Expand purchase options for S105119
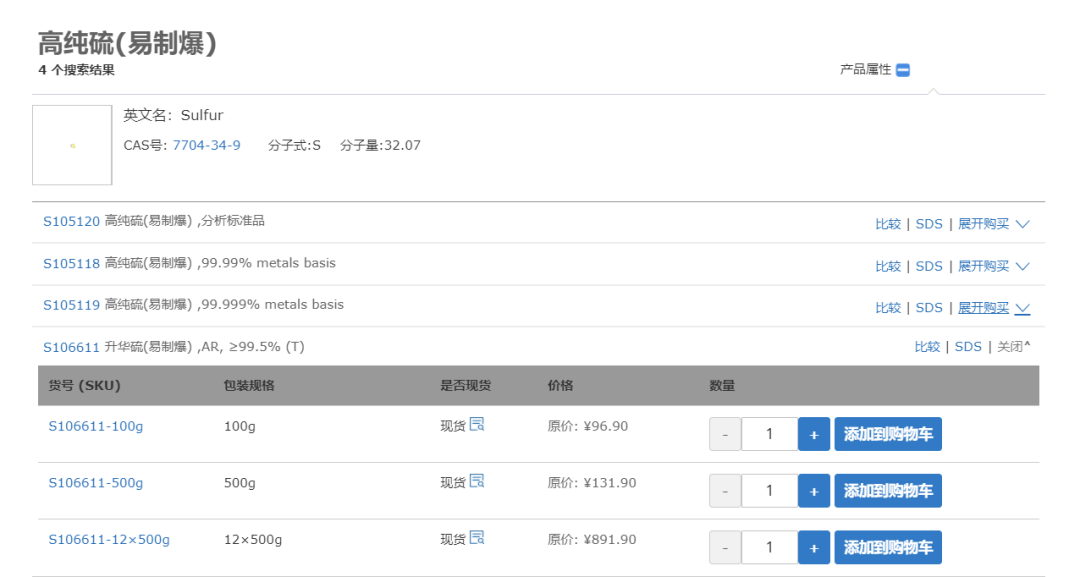This screenshot has height=577, width=1080. coord(993,308)
